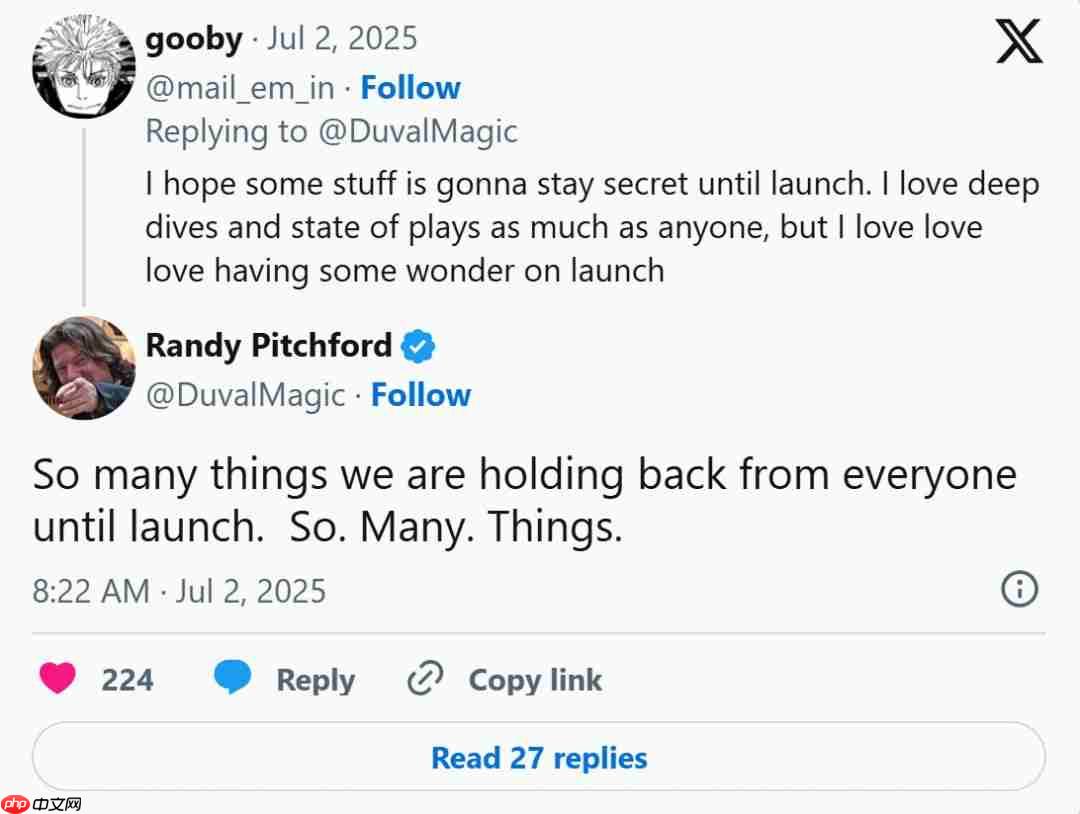Open the 8:22 AM · Jul 2, 2025 timestamp
Viewport: 1080px width, 814px height.
(x=179, y=592)
